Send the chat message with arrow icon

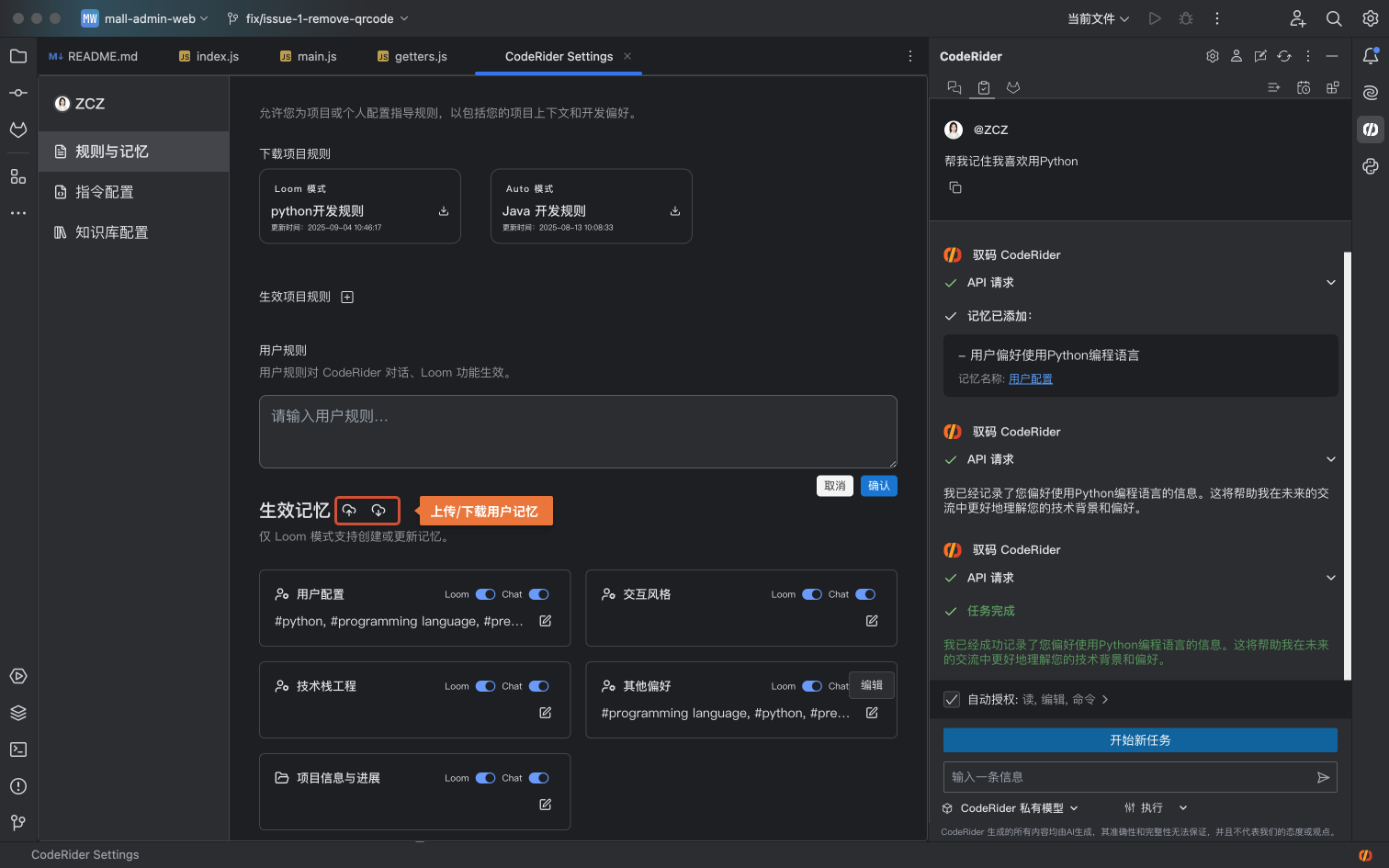tap(1323, 777)
